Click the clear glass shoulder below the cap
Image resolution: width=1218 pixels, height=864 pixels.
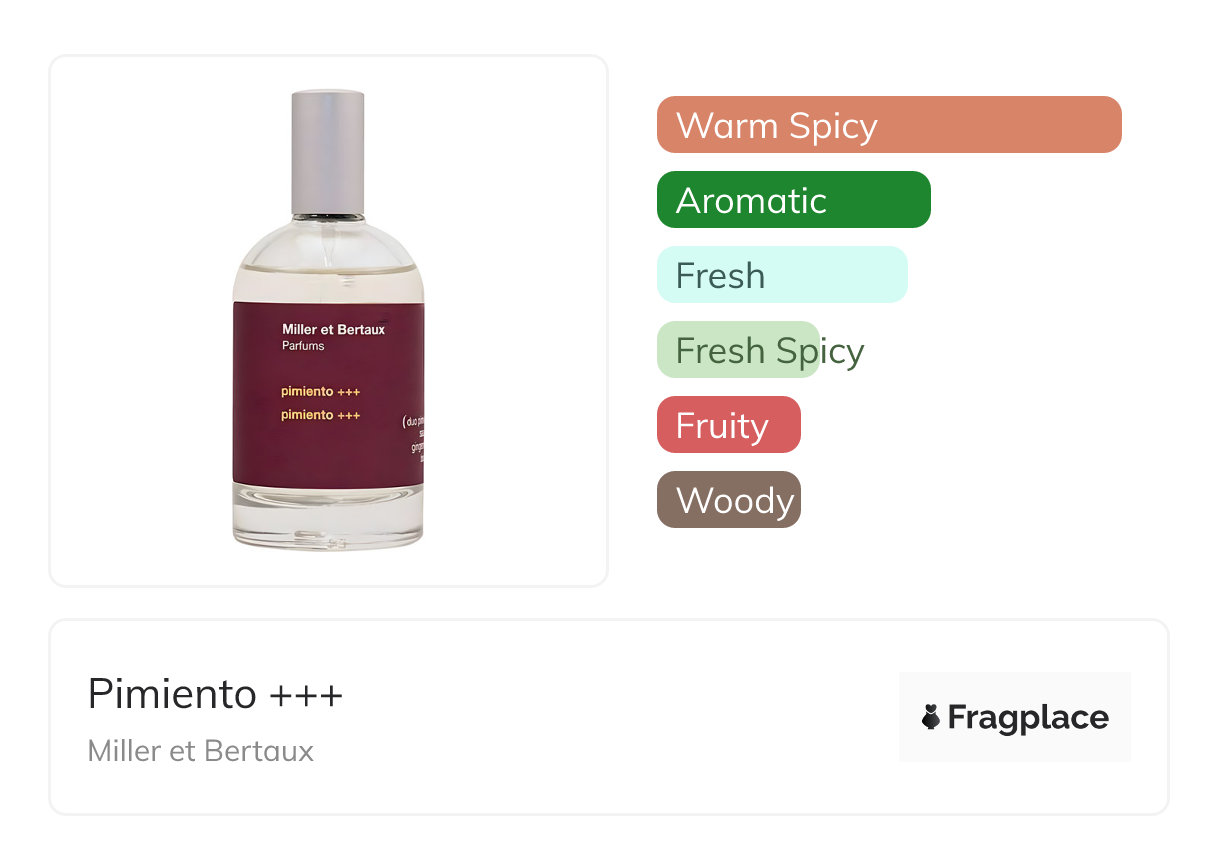click(x=328, y=260)
